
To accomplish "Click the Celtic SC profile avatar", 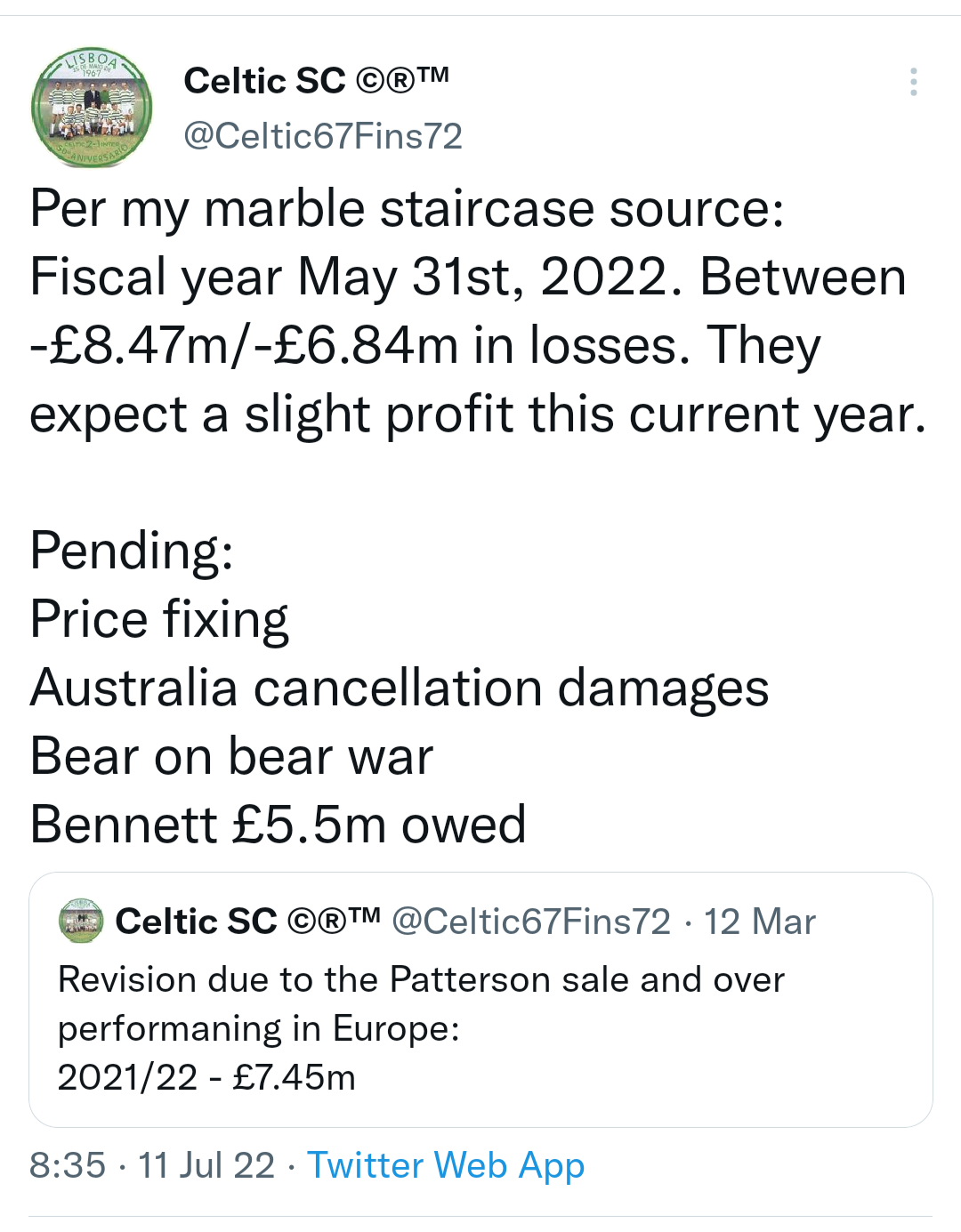I will pos(91,108).
